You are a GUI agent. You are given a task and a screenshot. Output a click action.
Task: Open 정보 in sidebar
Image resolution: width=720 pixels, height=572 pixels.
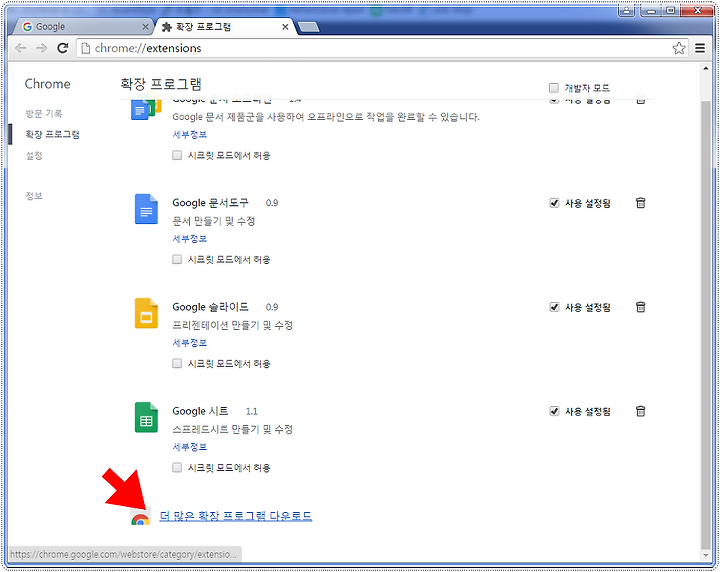[x=34, y=196]
